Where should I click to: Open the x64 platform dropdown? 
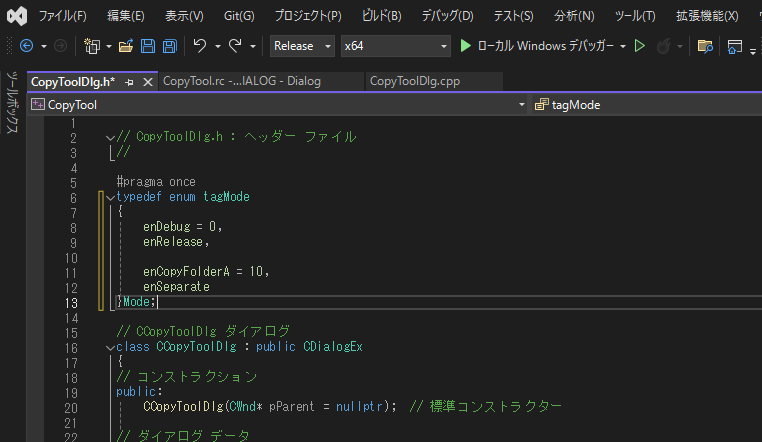[x=394, y=46]
